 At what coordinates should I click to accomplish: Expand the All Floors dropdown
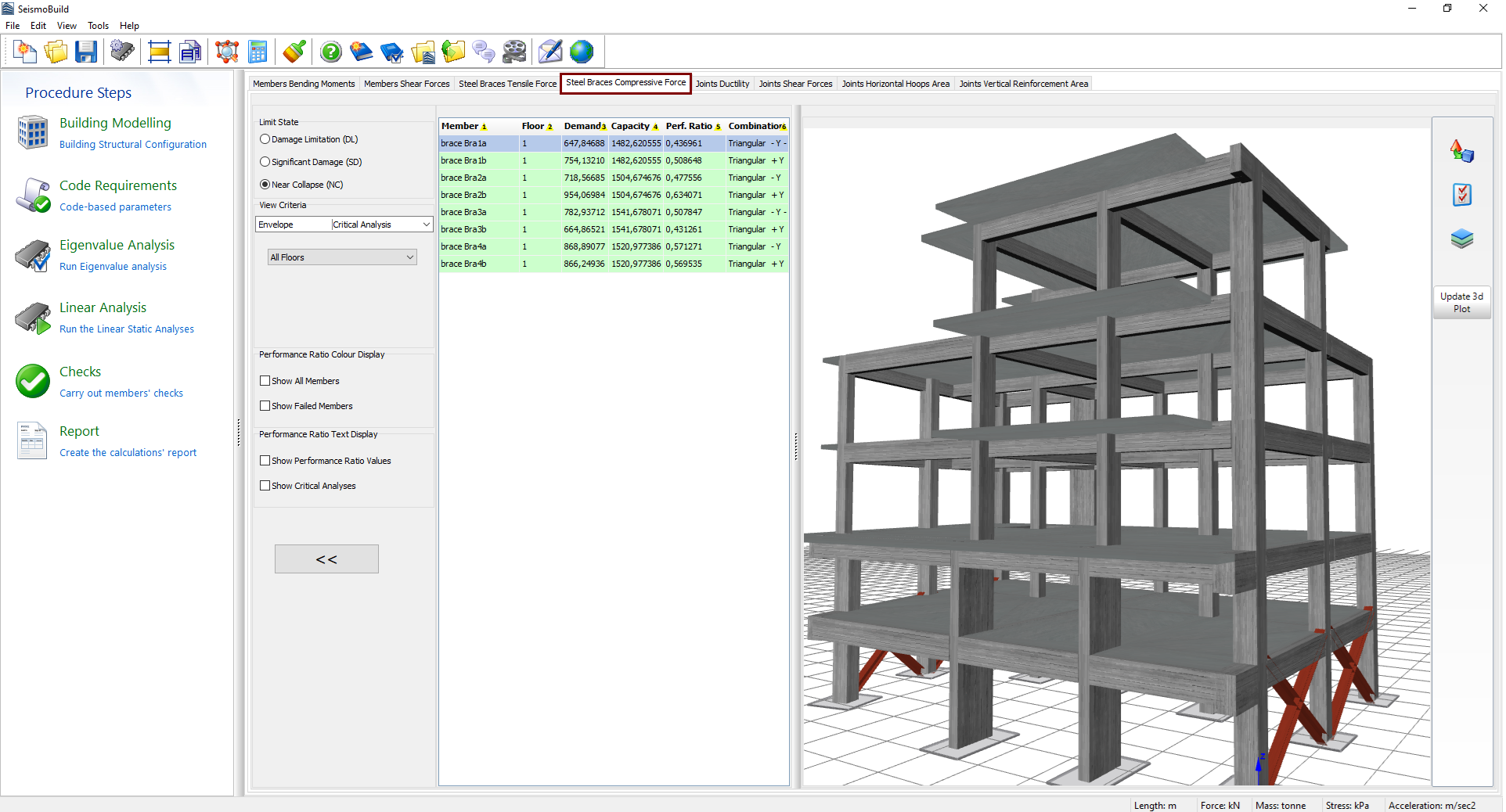tap(342, 257)
